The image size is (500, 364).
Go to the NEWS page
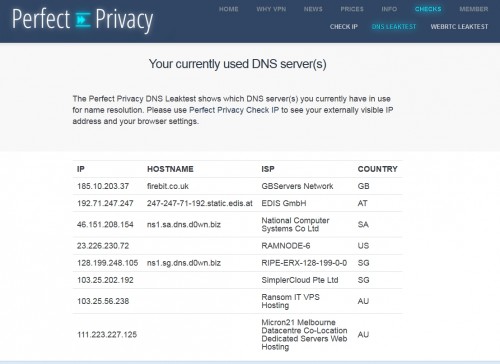[313, 9]
